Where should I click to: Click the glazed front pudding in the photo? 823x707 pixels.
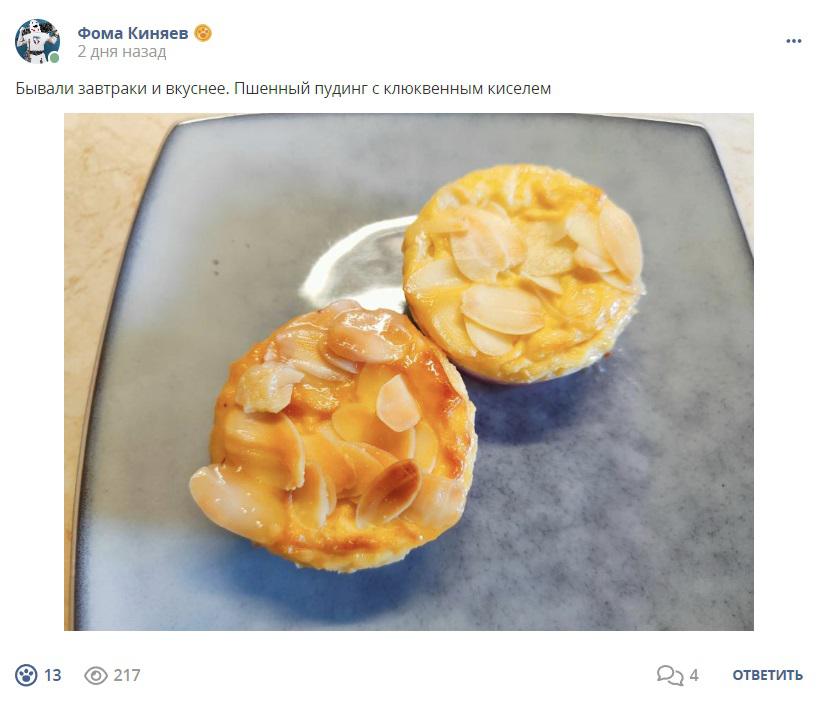pos(333,435)
